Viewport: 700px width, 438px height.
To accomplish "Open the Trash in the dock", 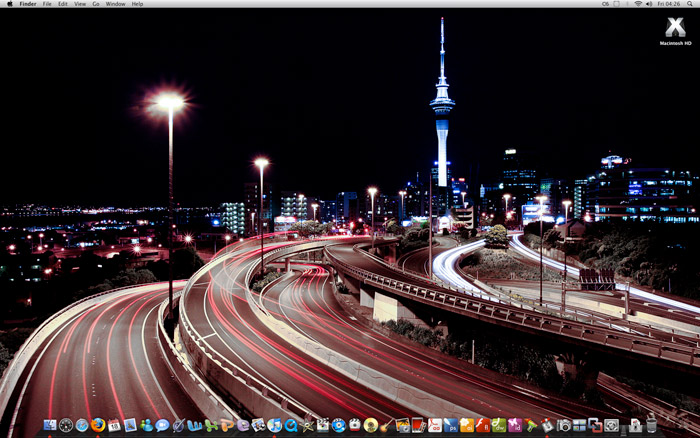I will tap(650, 424).
